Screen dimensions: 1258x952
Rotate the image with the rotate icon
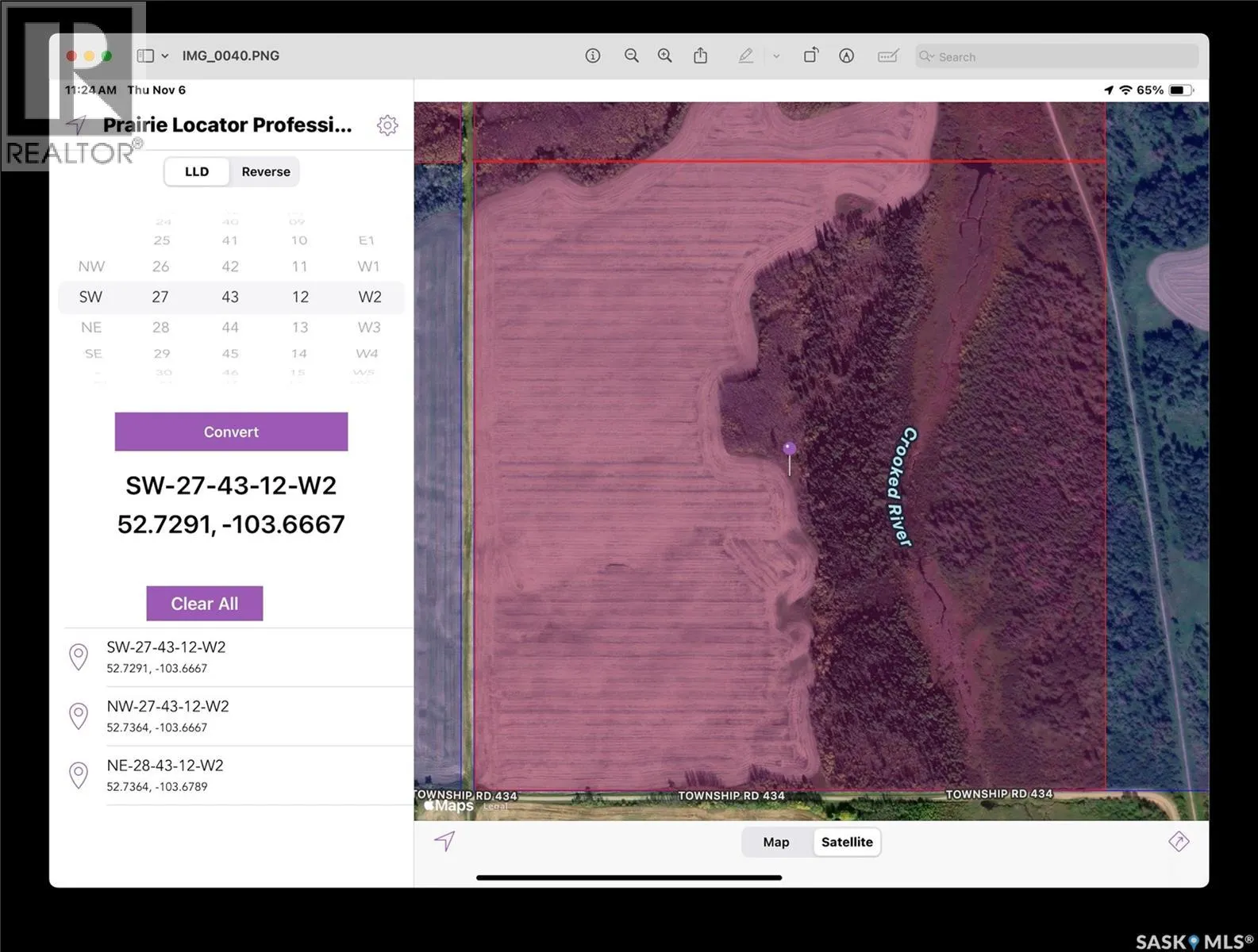(x=810, y=56)
